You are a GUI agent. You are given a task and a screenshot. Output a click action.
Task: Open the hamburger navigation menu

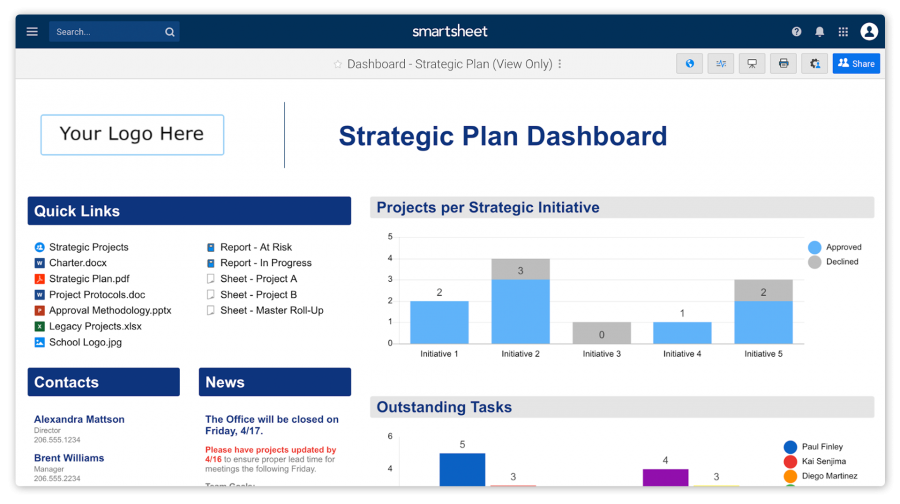(x=32, y=32)
